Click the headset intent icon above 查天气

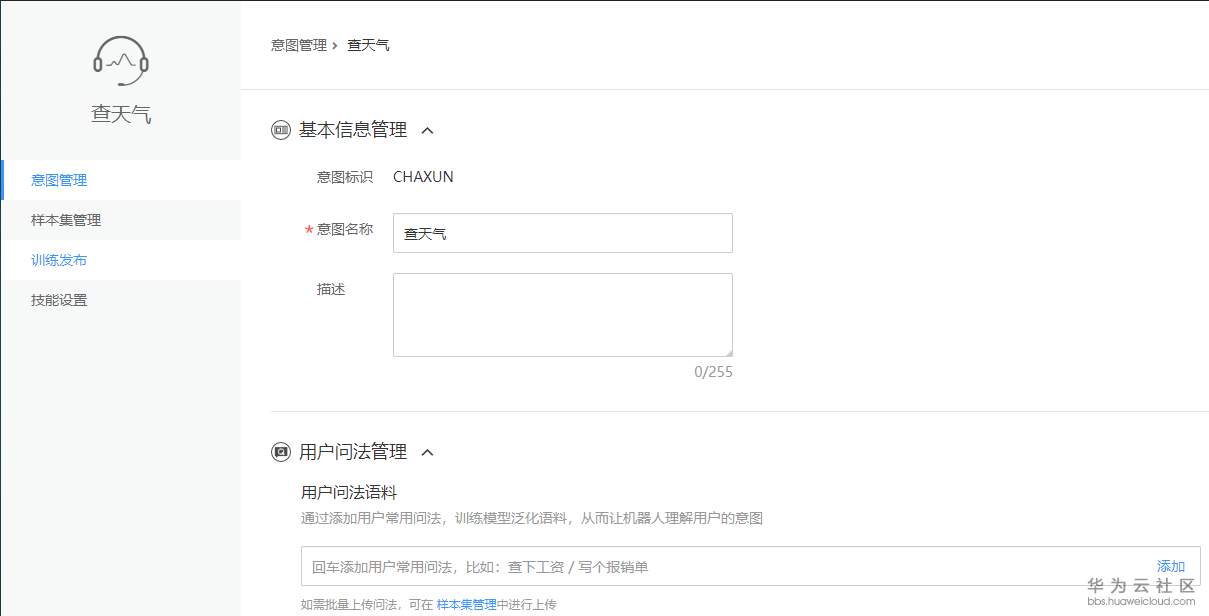(121, 60)
